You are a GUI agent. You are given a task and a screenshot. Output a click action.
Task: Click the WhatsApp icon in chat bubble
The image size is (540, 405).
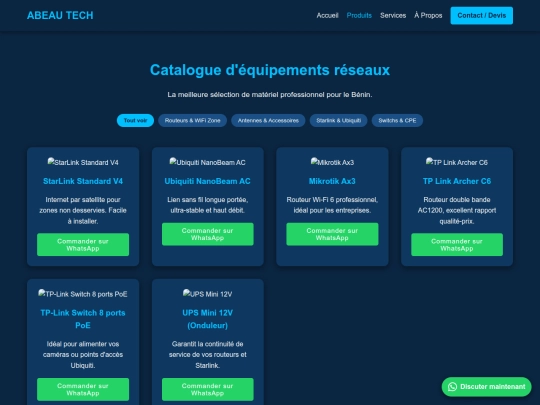[x=452, y=387]
